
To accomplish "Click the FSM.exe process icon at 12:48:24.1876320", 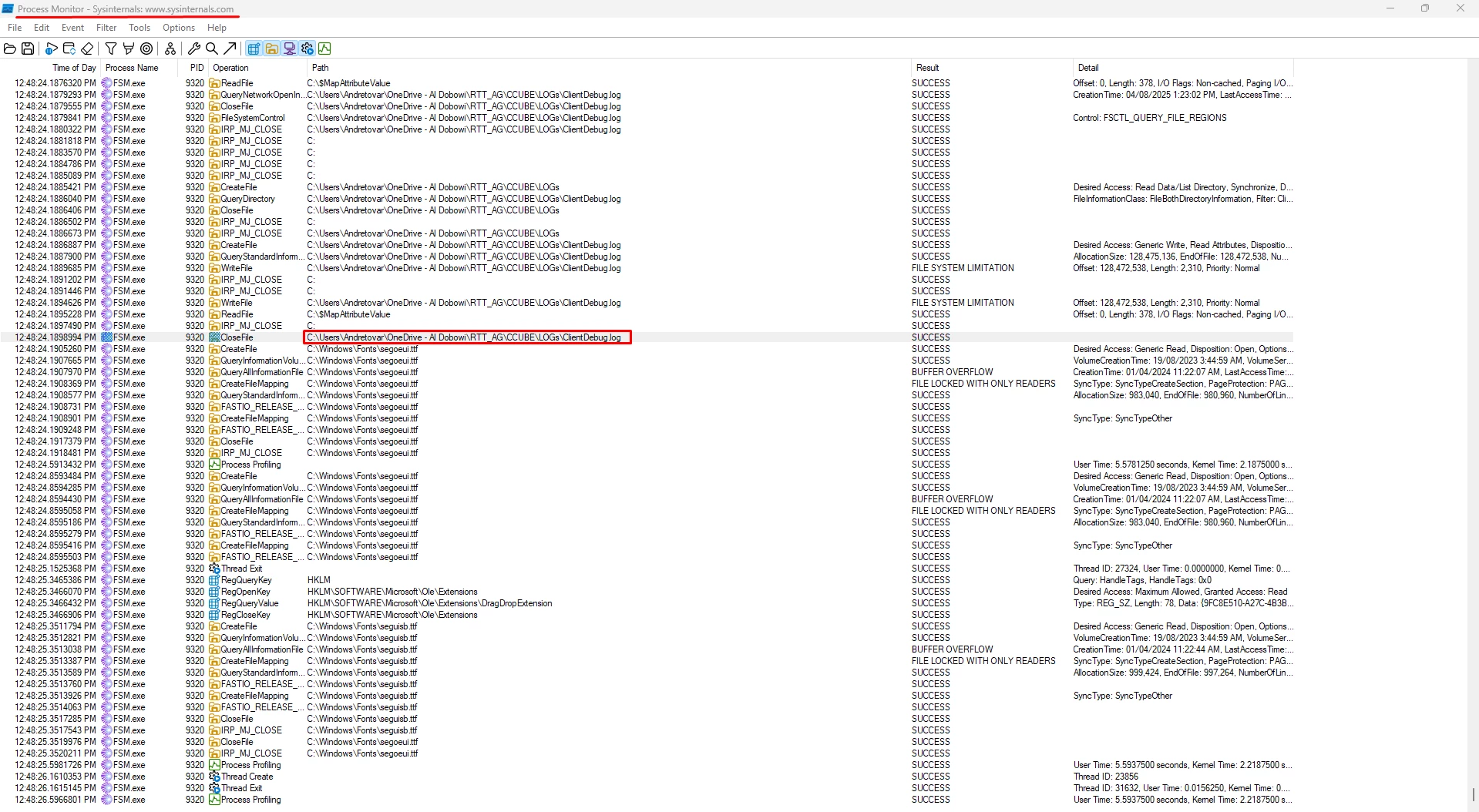I will 106,83.
